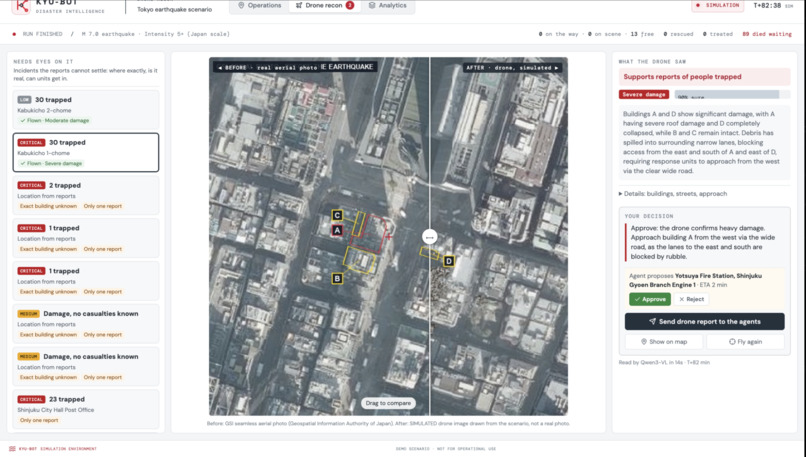Click the X icon in Reject button
806x457 pixels.
tap(682, 299)
